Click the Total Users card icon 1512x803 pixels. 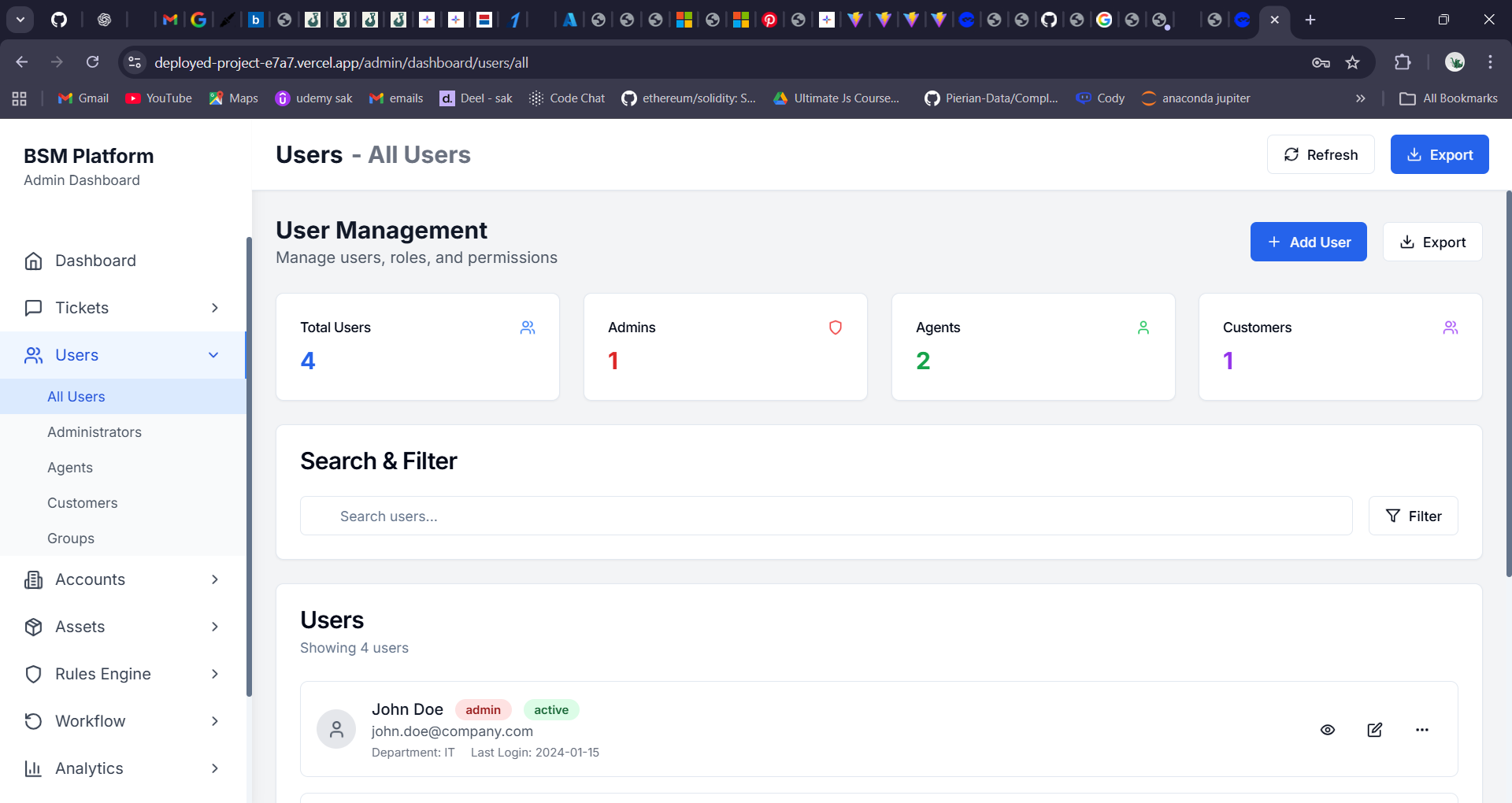point(528,327)
